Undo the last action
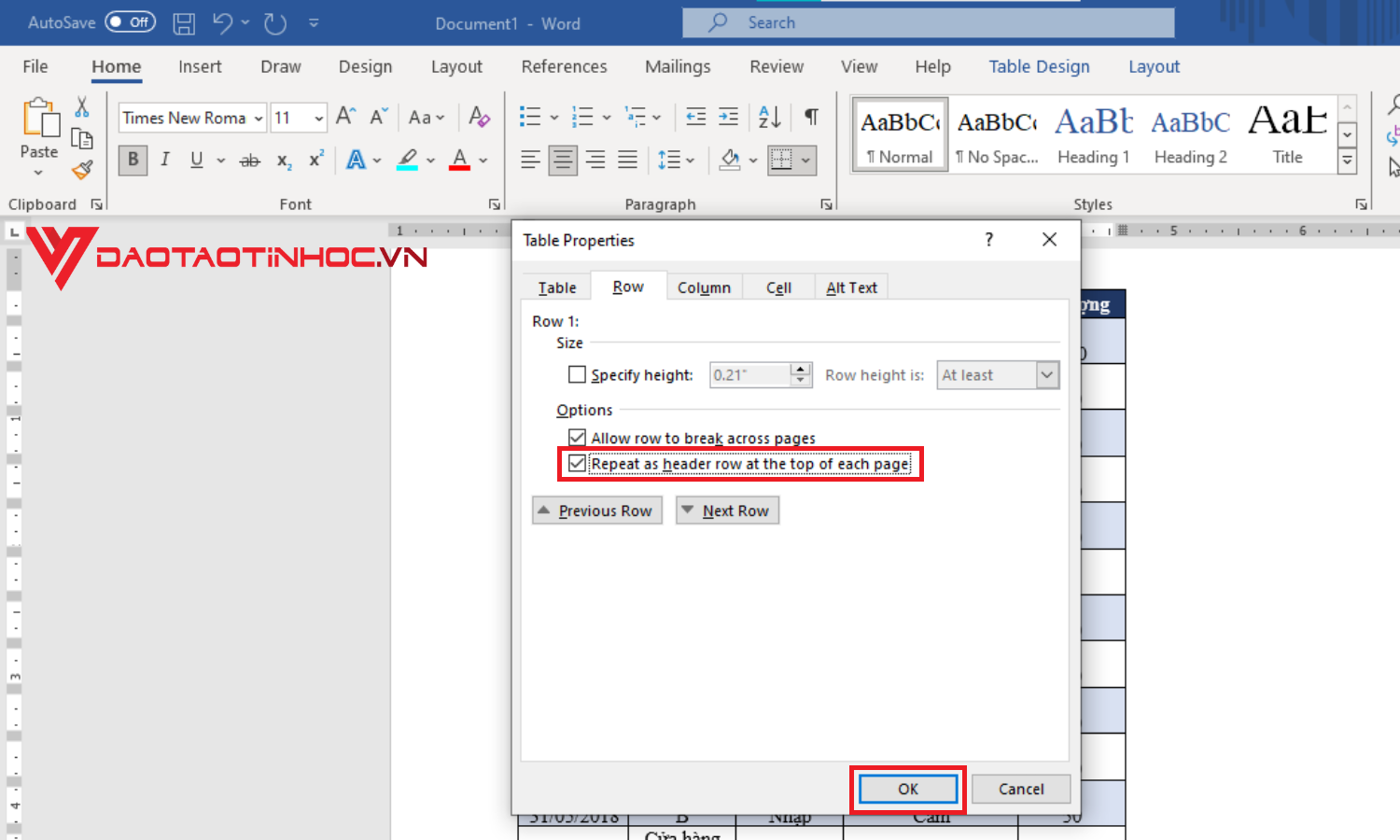Image resolution: width=1400 pixels, height=840 pixels. point(222,23)
